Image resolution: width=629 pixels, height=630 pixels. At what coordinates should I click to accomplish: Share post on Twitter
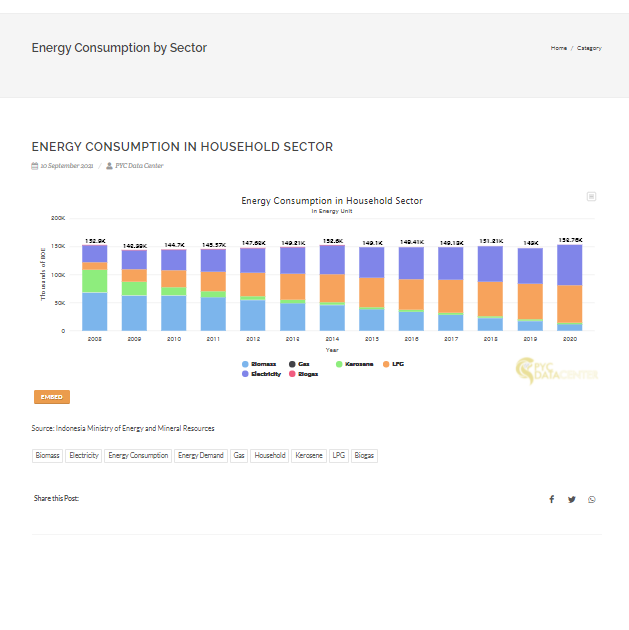572,499
